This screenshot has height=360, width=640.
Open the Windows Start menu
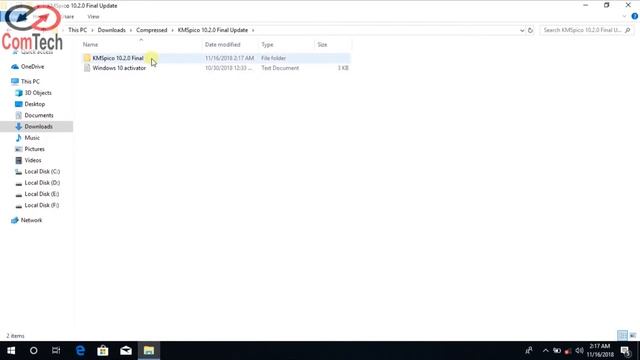(11, 351)
